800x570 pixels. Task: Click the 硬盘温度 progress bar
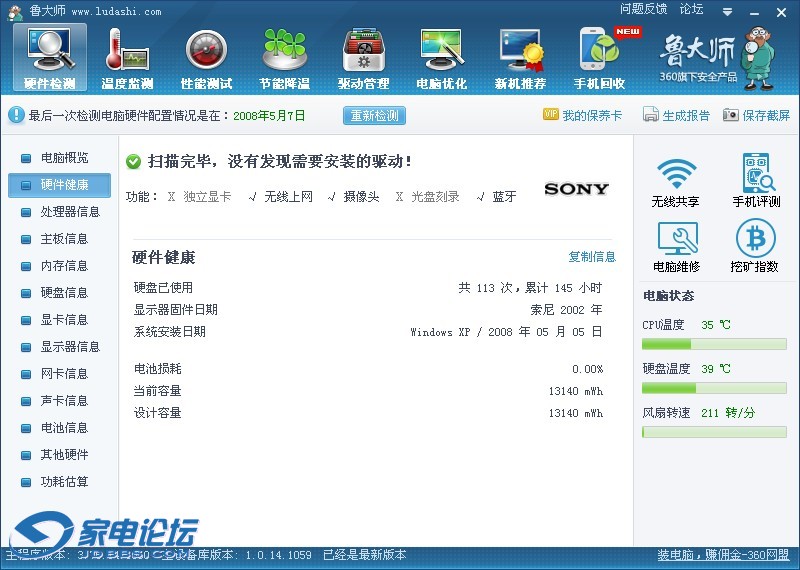714,388
